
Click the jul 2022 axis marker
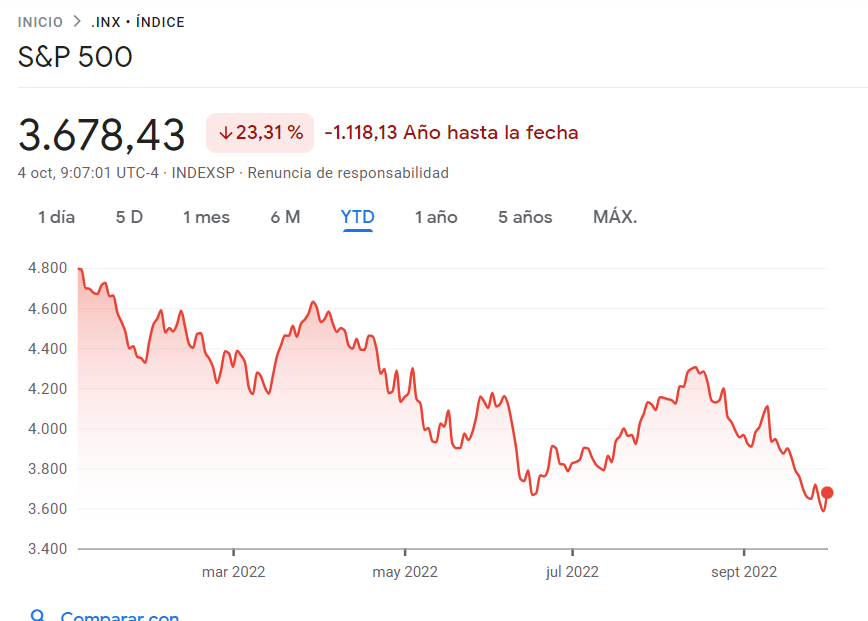(572, 572)
